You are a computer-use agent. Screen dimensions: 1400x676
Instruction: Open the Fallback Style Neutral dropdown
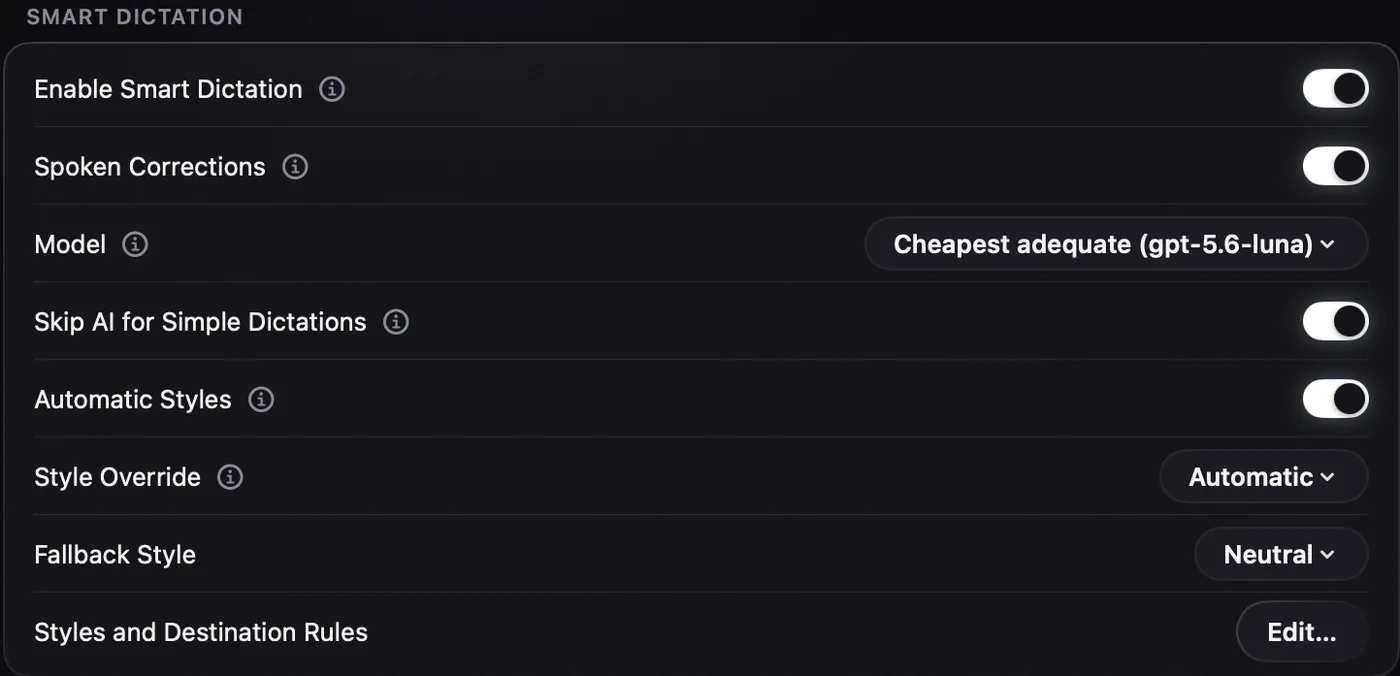point(1281,555)
